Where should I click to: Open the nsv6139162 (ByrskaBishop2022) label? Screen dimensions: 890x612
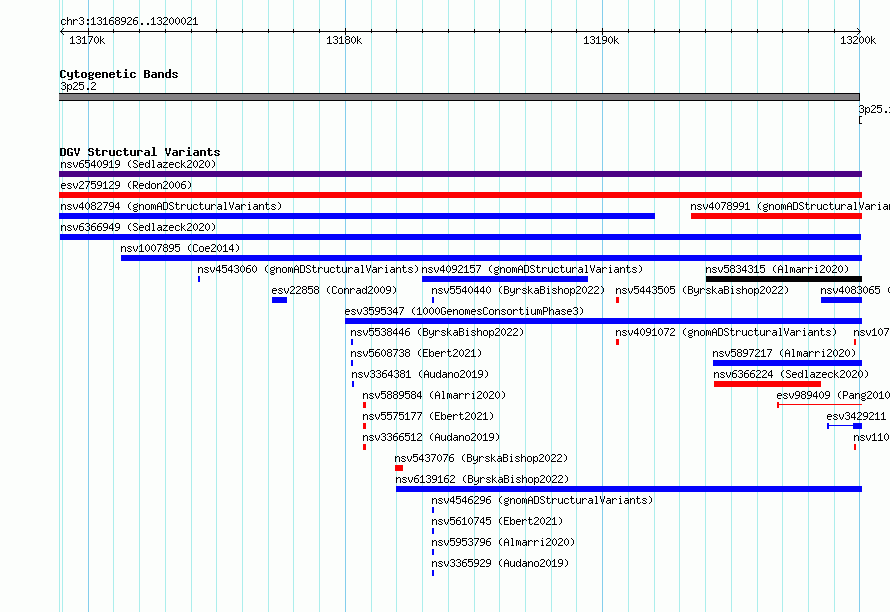482,479
